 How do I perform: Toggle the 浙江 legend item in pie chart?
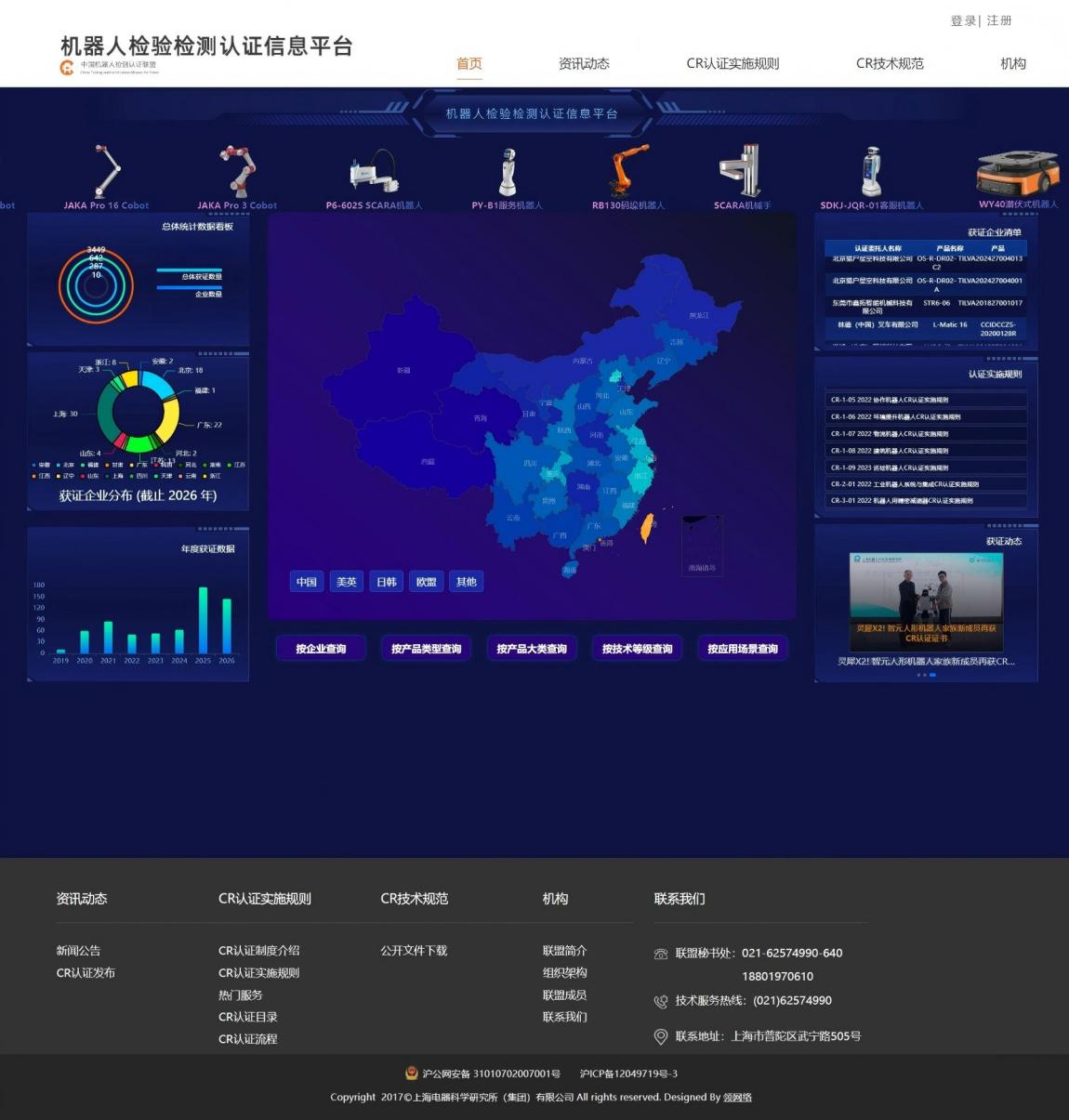(x=211, y=476)
